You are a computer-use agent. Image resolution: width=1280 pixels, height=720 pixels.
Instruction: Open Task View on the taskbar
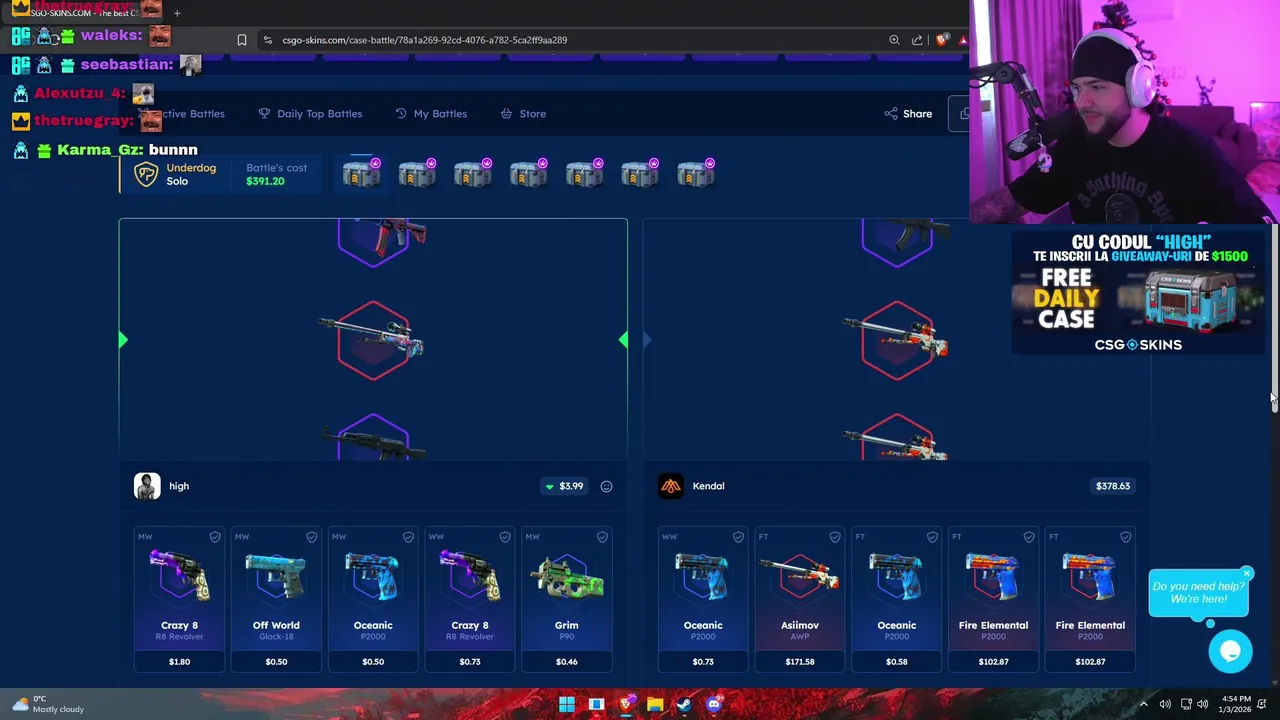[596, 705]
